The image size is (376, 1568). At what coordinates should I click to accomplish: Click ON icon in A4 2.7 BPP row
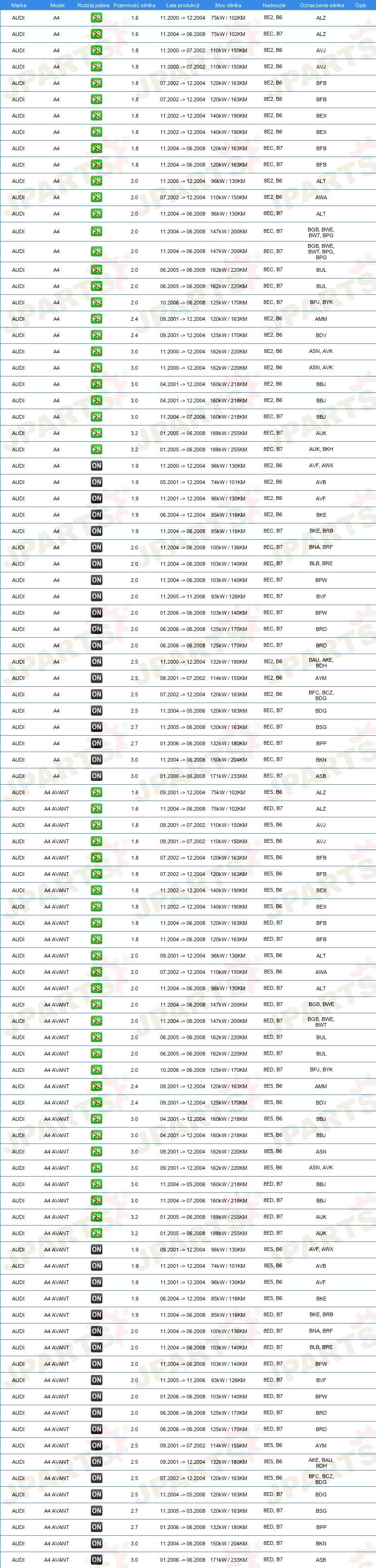tap(96, 743)
